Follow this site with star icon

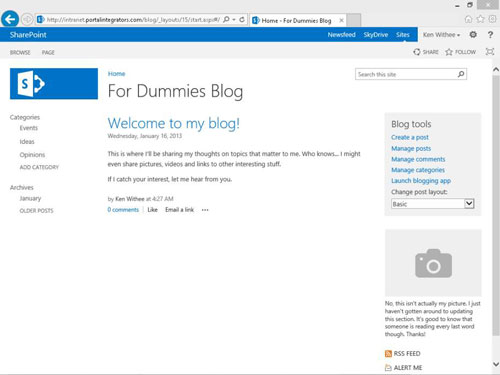point(449,52)
